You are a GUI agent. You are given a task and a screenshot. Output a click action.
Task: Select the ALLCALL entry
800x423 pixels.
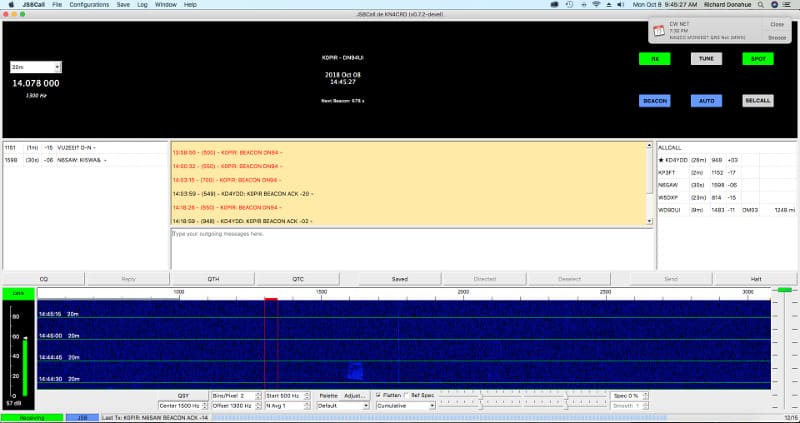(x=727, y=147)
